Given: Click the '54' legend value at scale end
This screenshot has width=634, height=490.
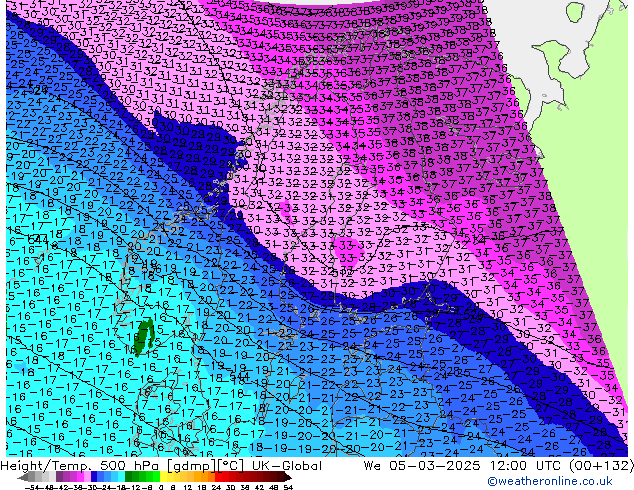Looking at the screenshot, I should coord(288,488).
